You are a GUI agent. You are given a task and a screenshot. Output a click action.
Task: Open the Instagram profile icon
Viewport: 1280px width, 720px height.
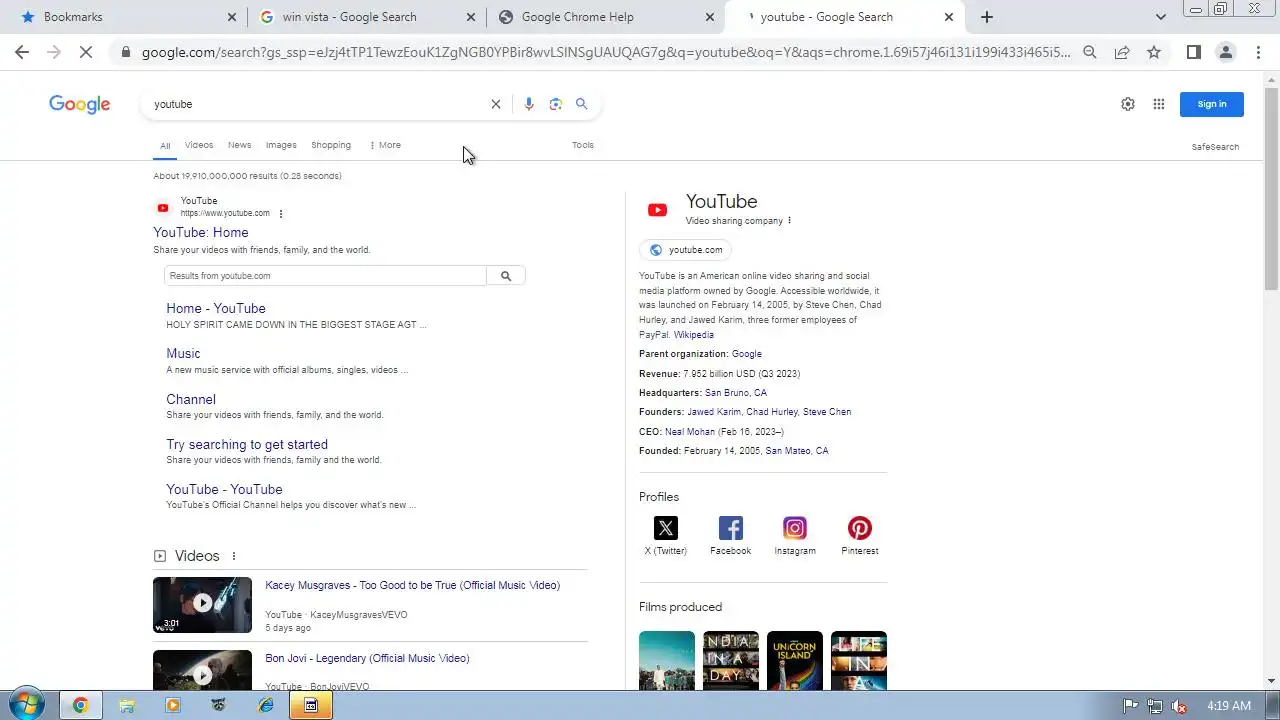tap(795, 528)
